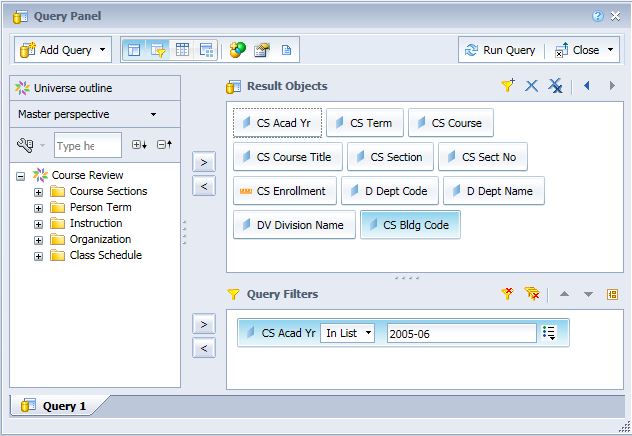
Task: Open the In List operator dropdown
Action: [x=347, y=333]
